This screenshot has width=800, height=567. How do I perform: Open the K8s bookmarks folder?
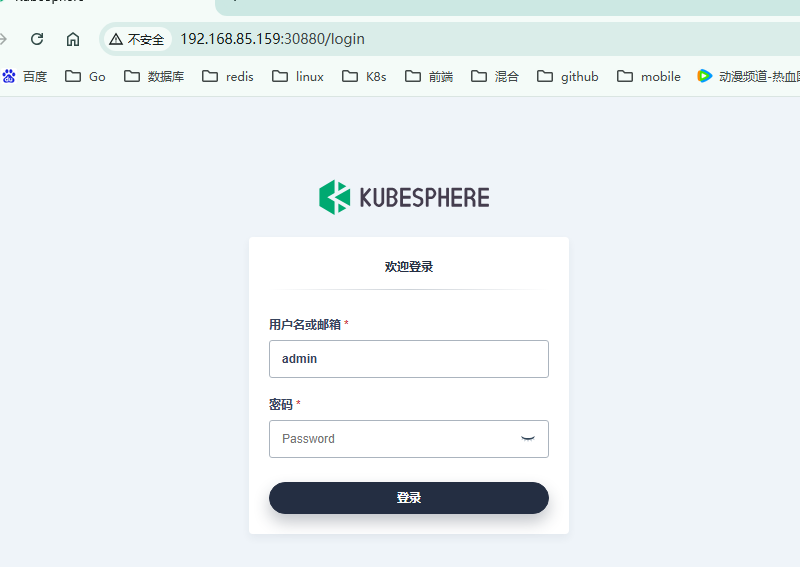[x=364, y=77]
